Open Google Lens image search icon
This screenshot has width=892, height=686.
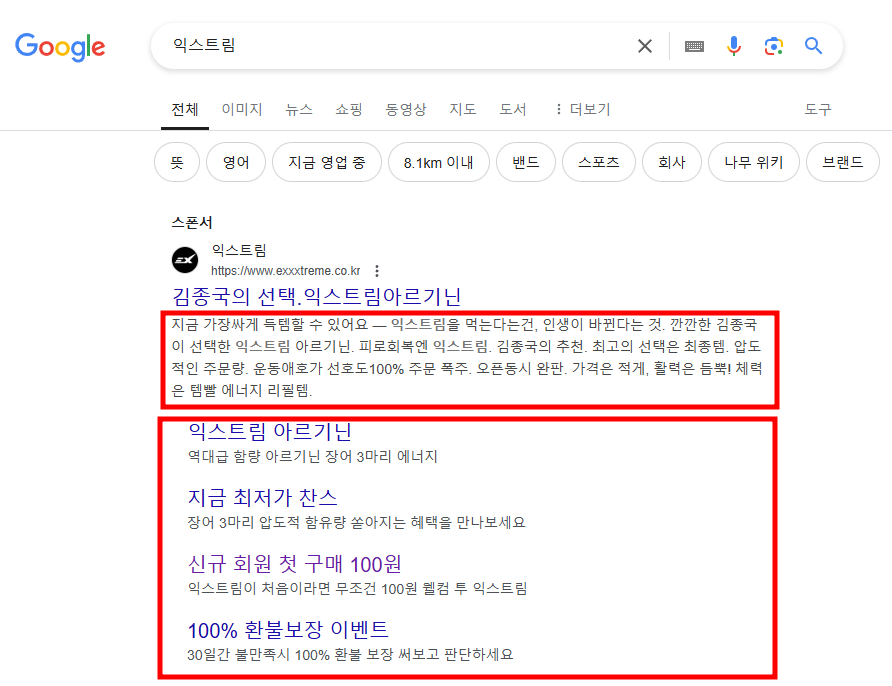tap(774, 46)
